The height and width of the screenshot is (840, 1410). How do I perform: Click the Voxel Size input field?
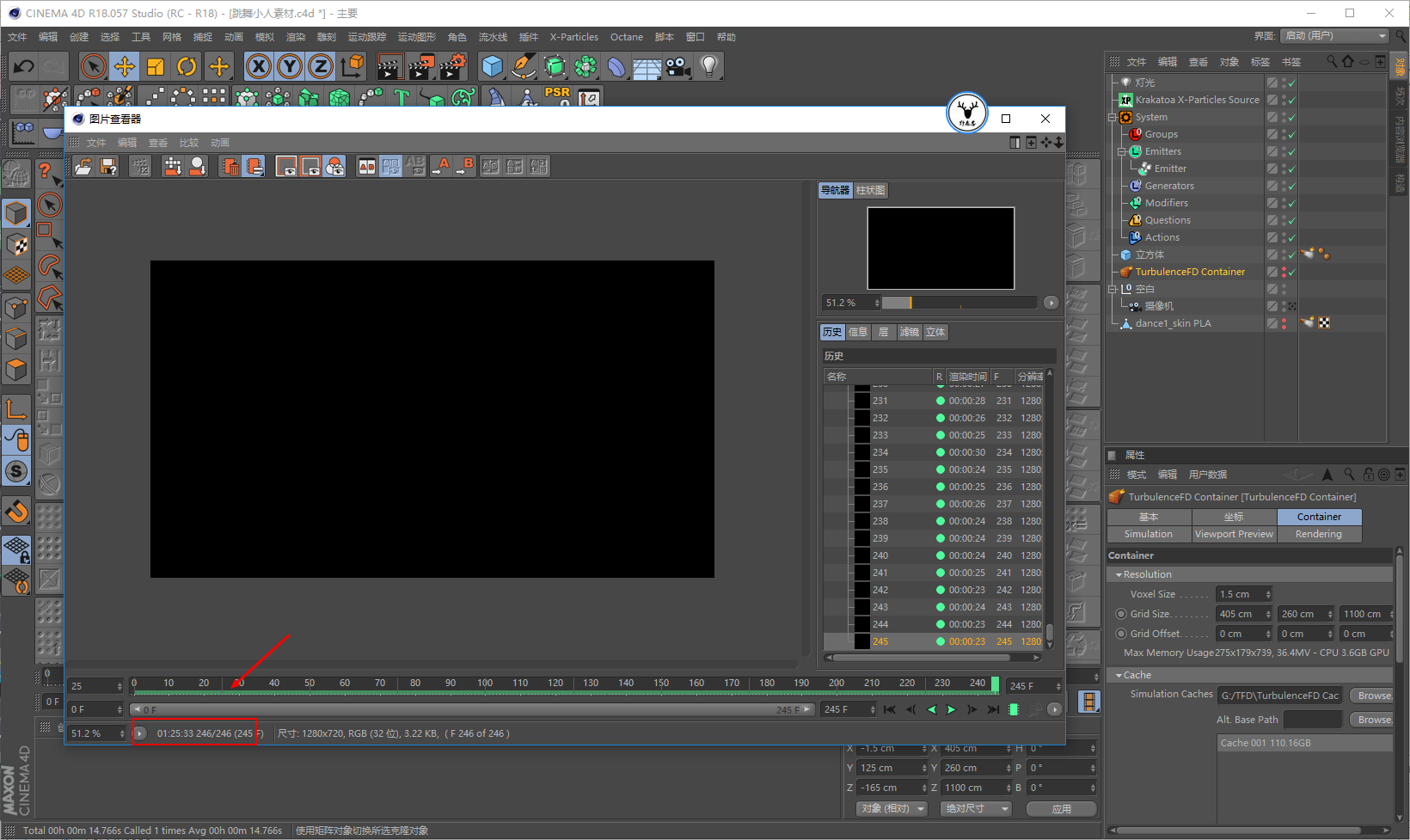coord(1243,594)
